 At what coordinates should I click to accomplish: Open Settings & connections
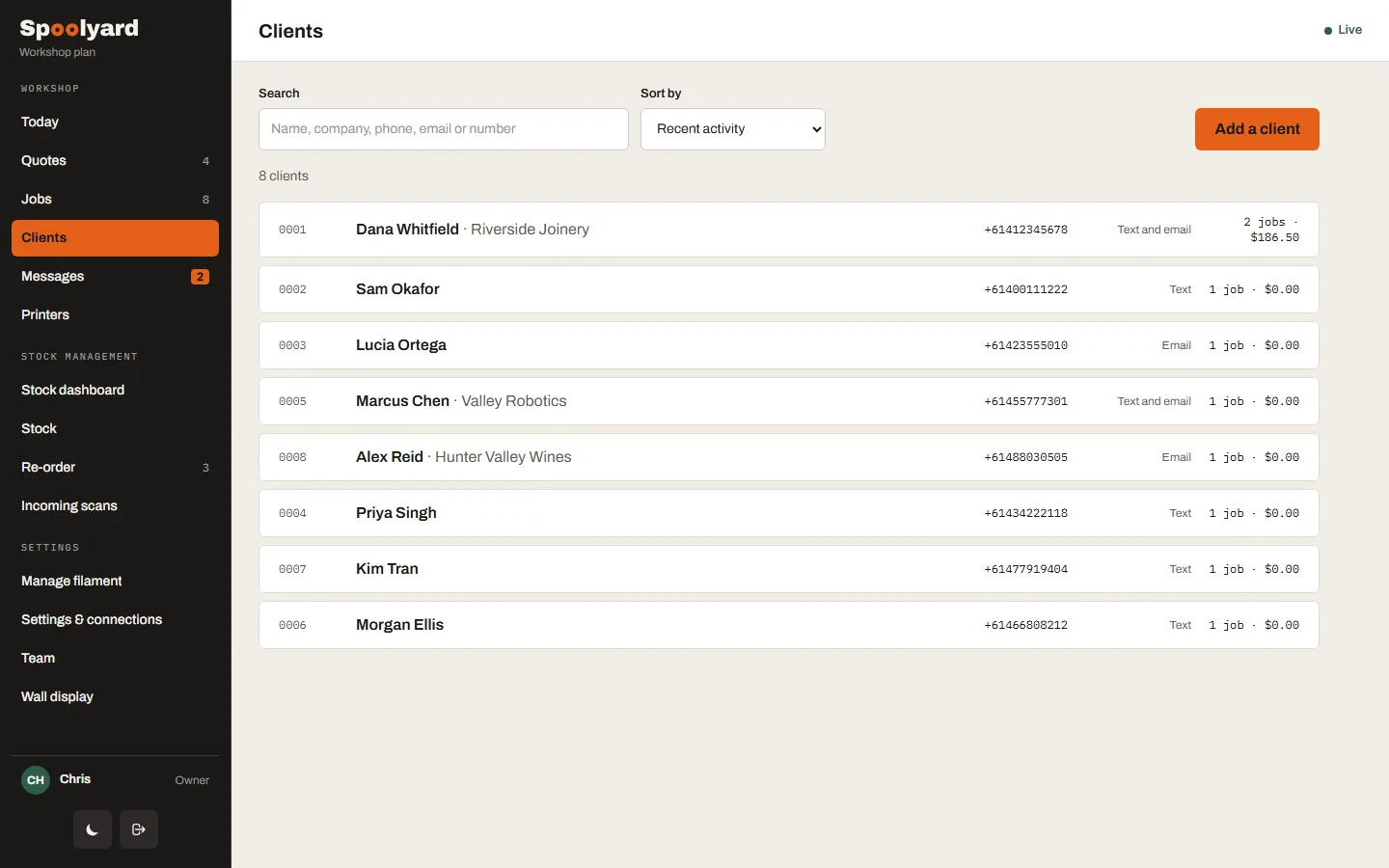115,619
